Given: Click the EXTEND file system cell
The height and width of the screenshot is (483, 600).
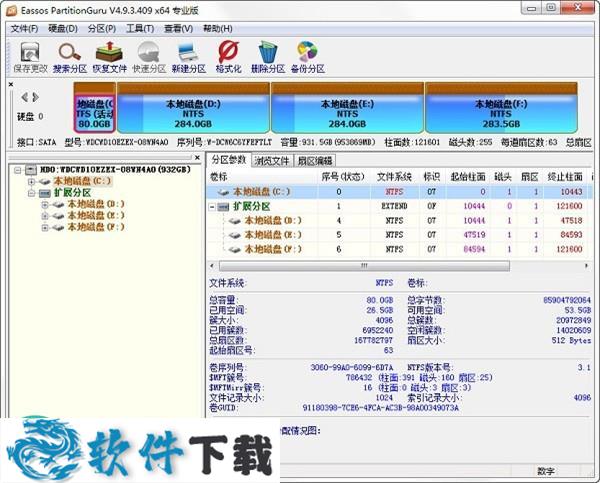Looking at the screenshot, I should (394, 207).
